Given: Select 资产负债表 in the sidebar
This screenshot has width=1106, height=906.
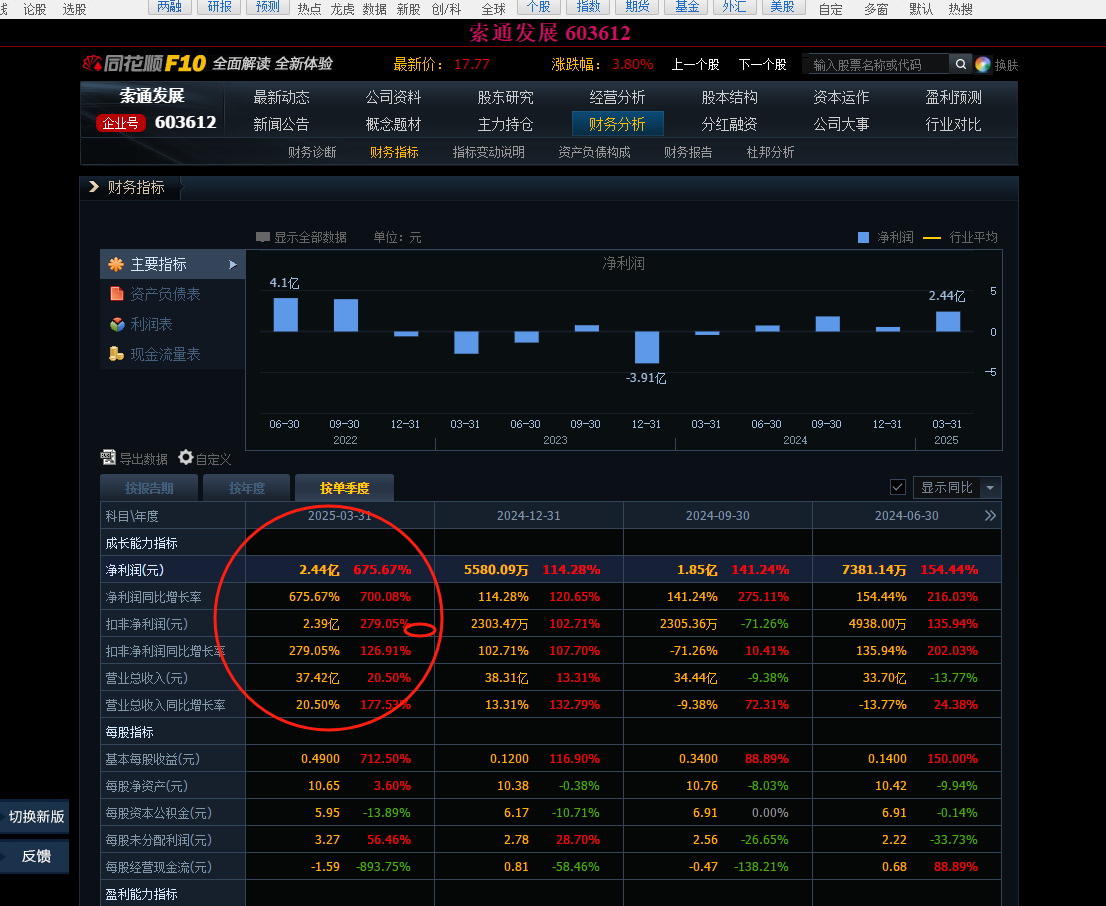Looking at the screenshot, I should [x=165, y=294].
